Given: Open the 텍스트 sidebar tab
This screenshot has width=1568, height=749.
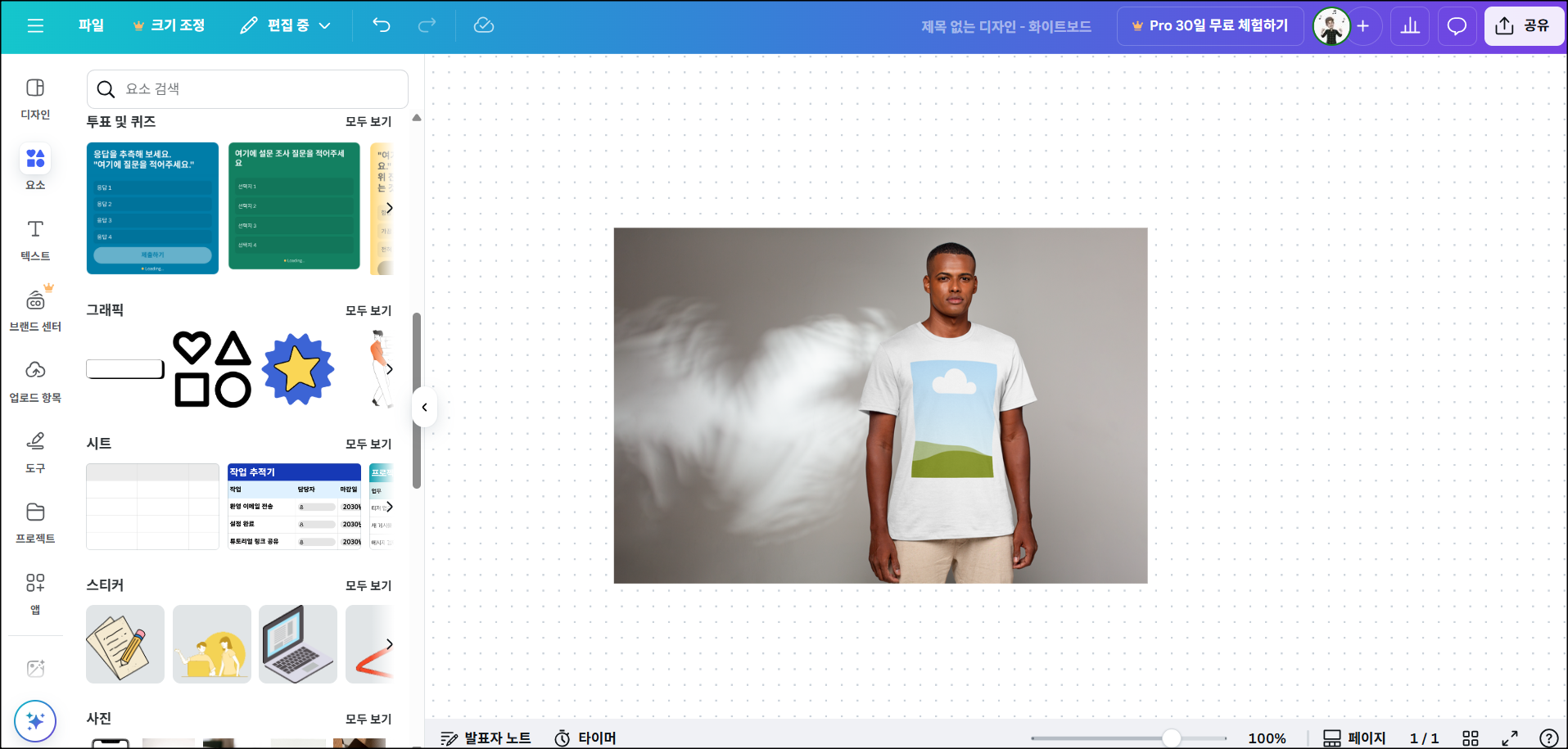Looking at the screenshot, I should click(x=35, y=240).
